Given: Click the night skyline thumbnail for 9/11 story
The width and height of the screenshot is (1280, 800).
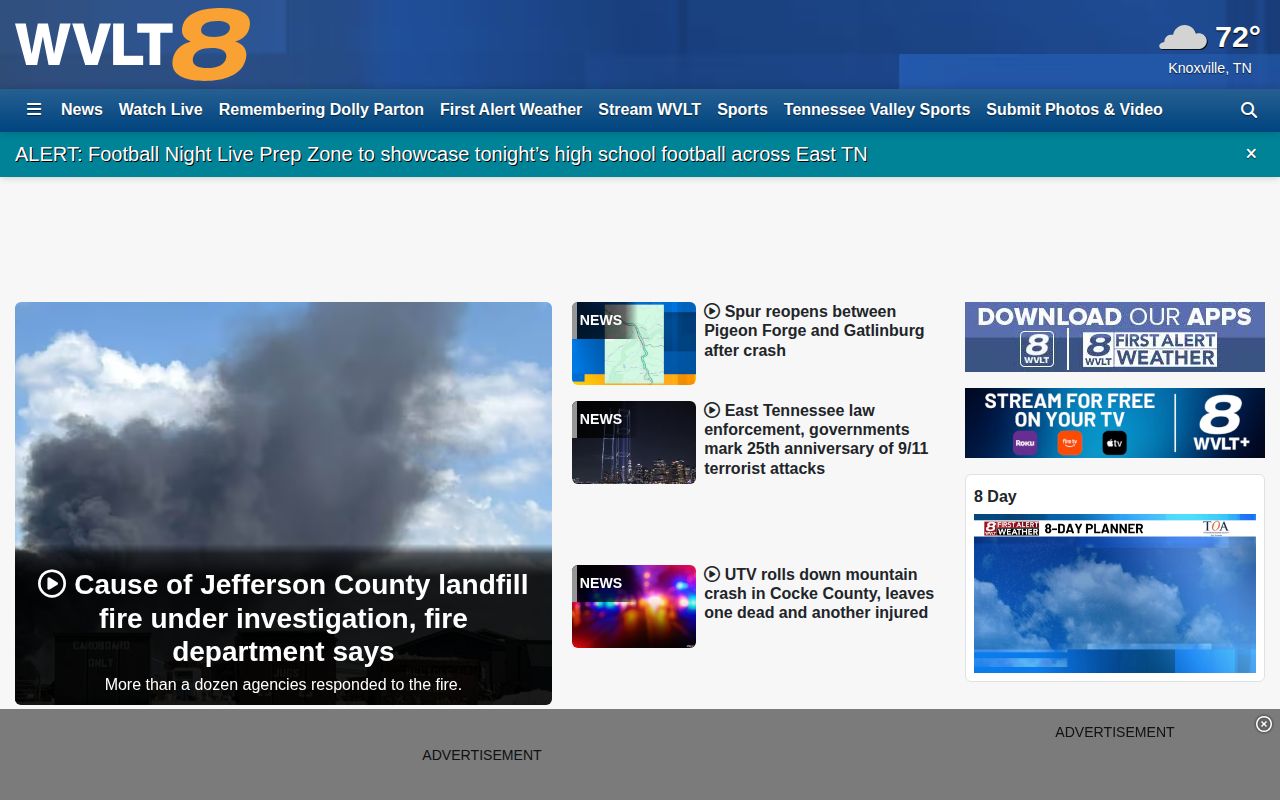Looking at the screenshot, I should pos(634,442).
